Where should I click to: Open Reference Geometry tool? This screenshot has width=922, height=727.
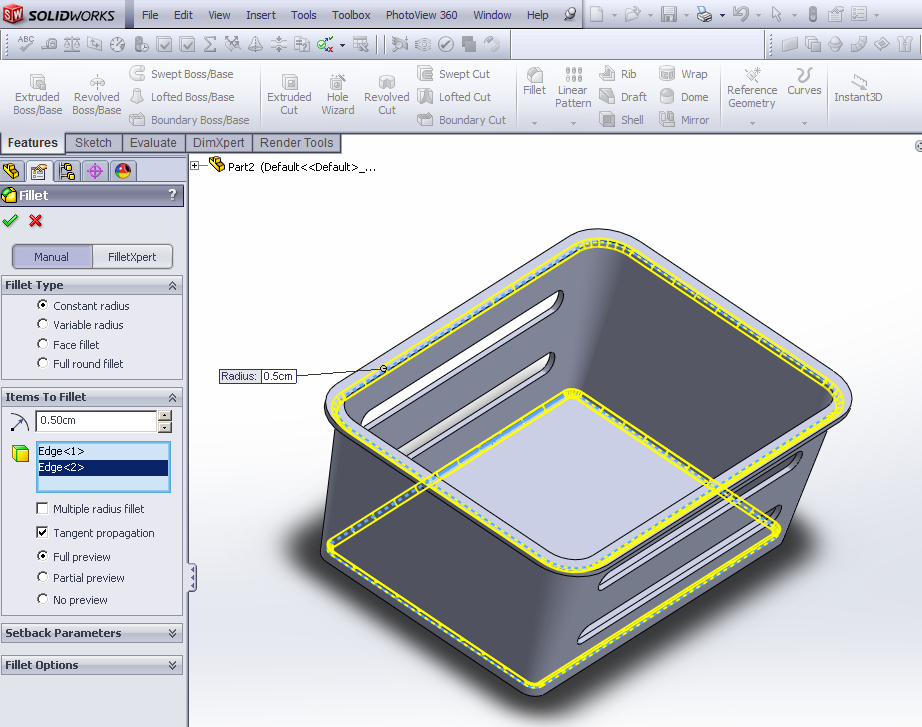(x=752, y=88)
